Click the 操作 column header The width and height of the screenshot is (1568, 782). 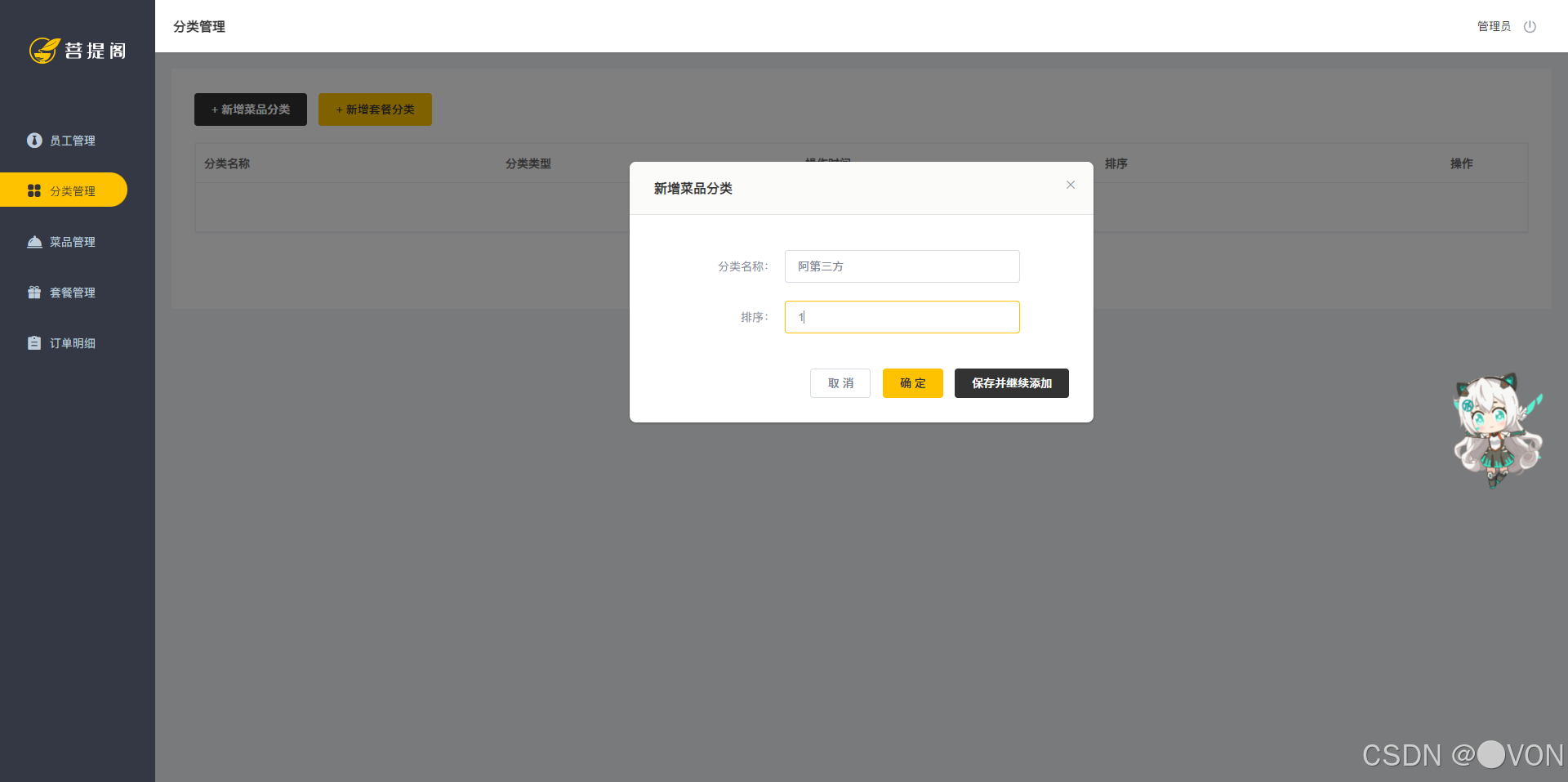tap(1462, 163)
